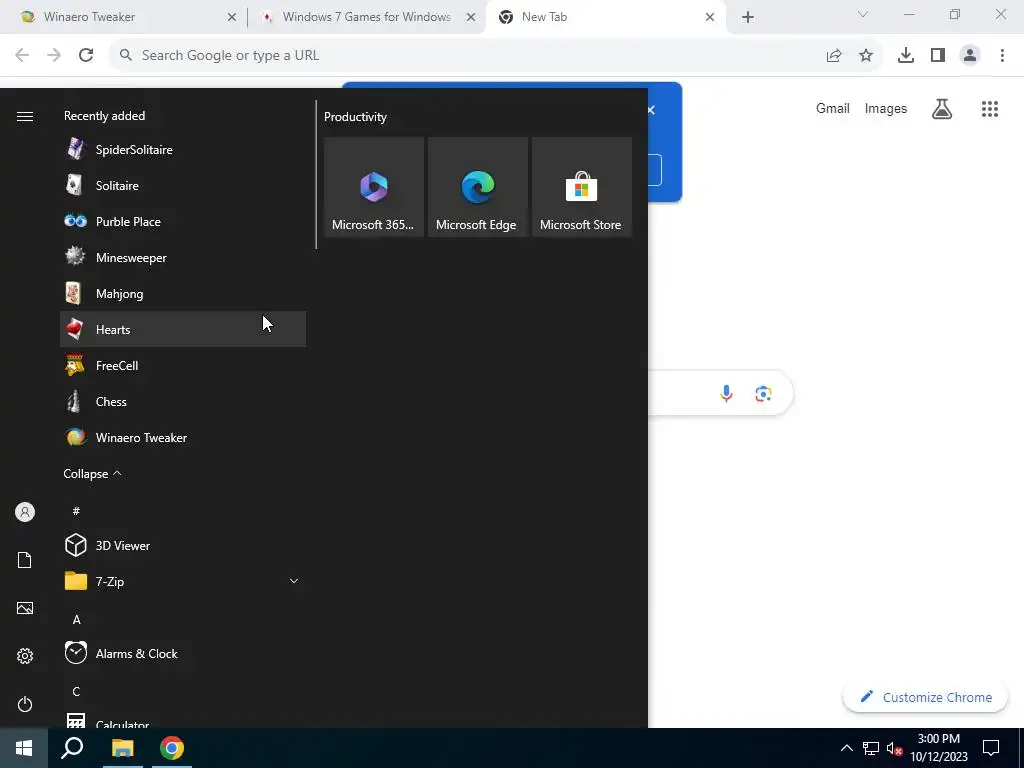
Task: Click Customize Chrome button
Action: coord(925,697)
